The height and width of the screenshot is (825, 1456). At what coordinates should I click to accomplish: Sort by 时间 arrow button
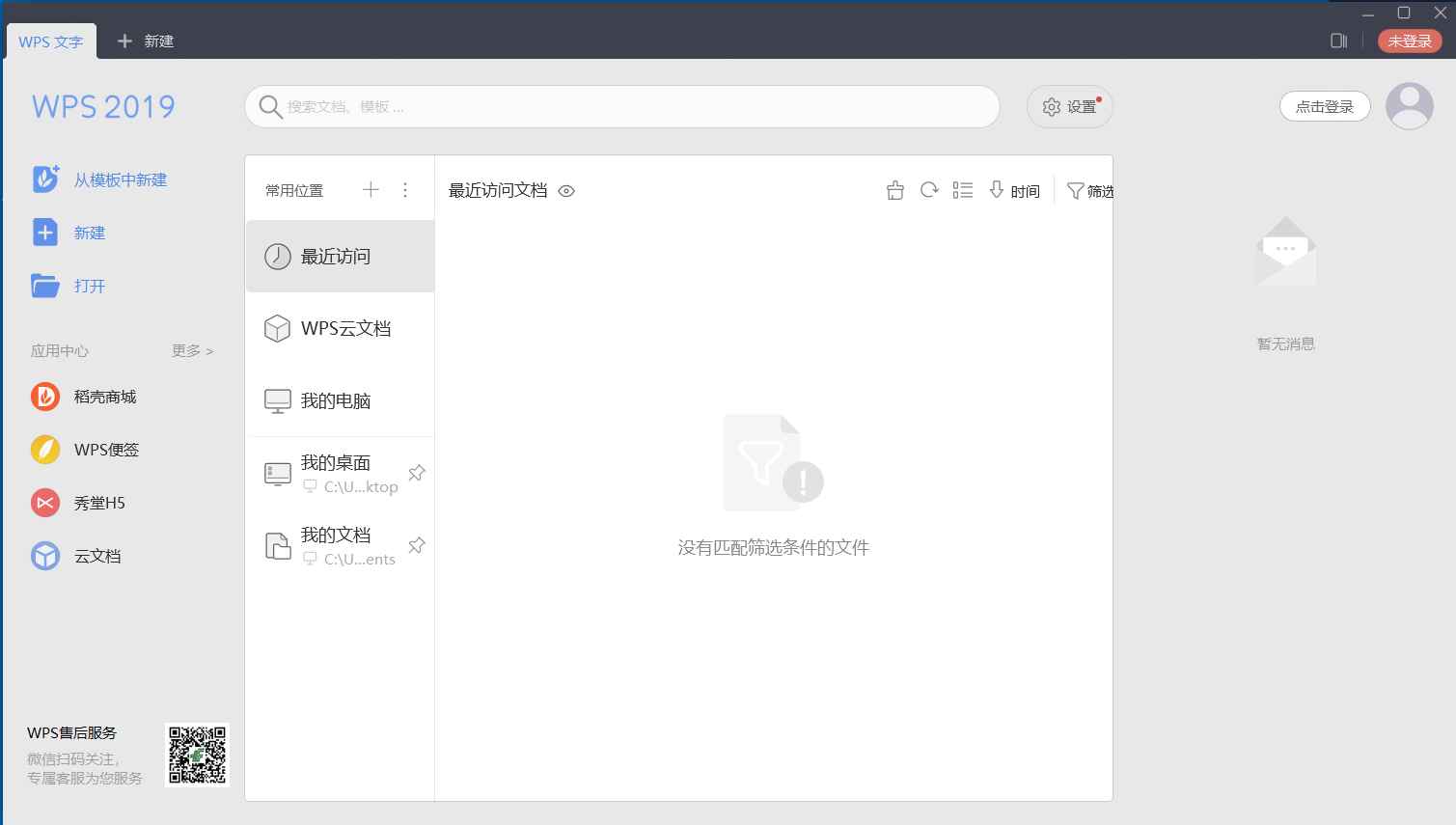1014,191
